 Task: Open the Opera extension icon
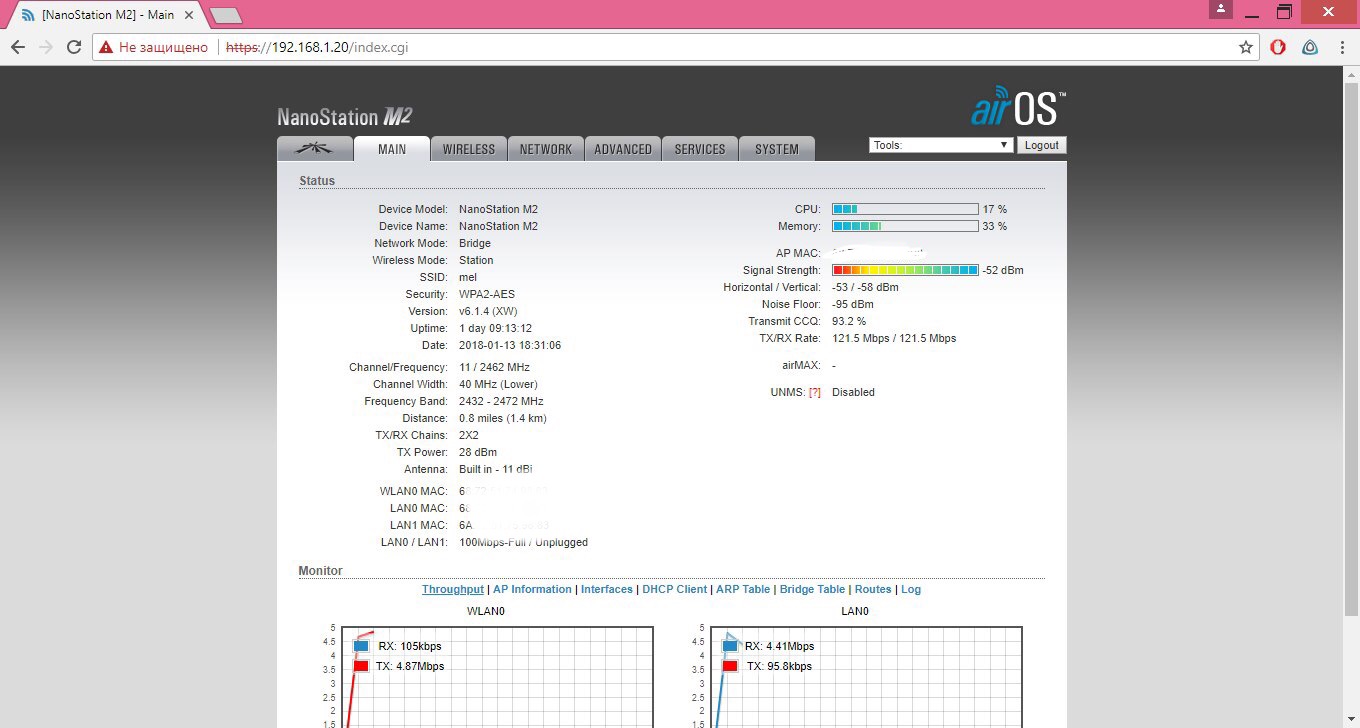pos(1278,47)
